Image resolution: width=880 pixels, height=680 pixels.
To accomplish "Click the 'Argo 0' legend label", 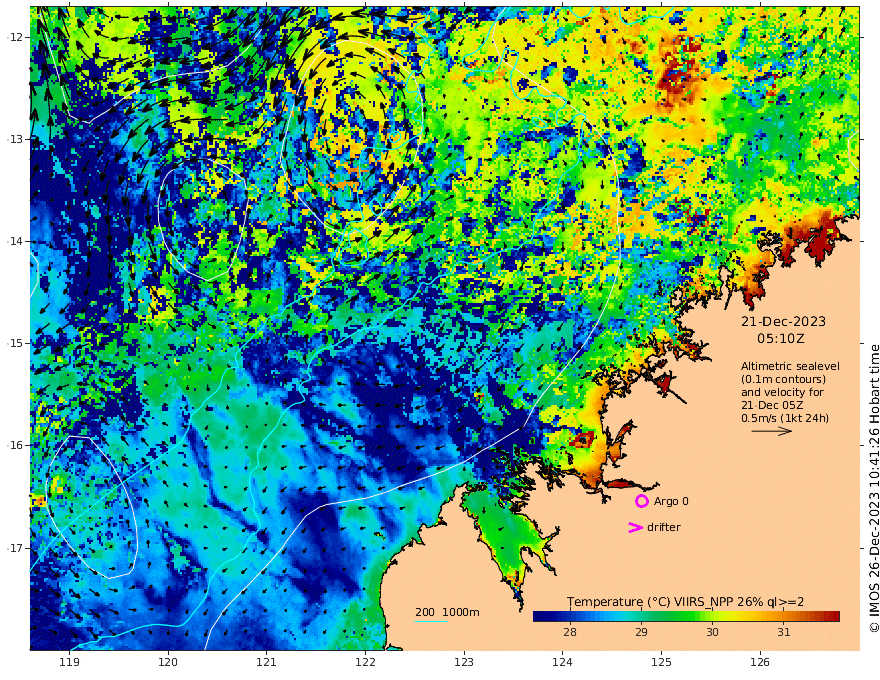I will coord(671,501).
